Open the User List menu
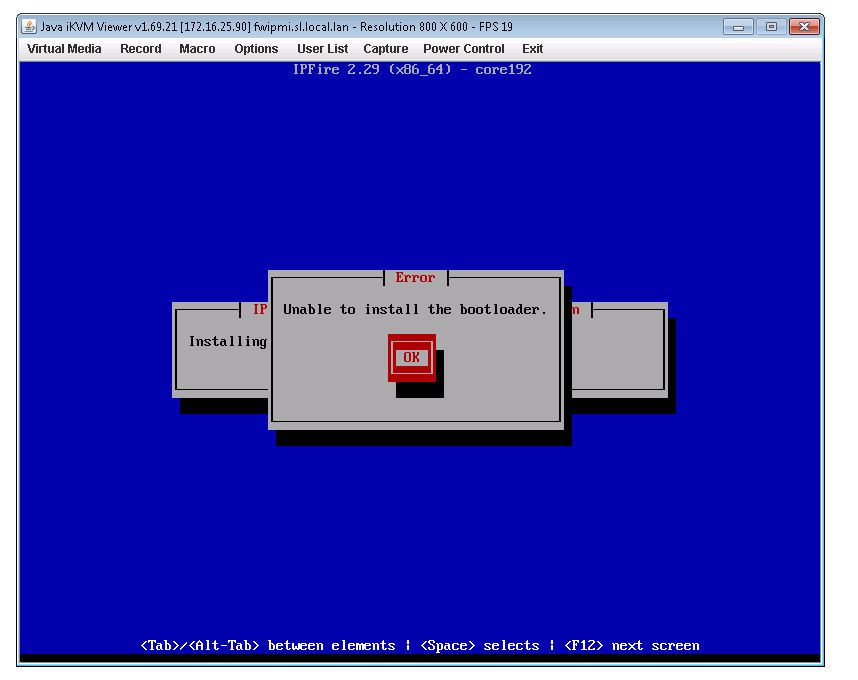Screen dimensions: 858x680 coord(322,49)
